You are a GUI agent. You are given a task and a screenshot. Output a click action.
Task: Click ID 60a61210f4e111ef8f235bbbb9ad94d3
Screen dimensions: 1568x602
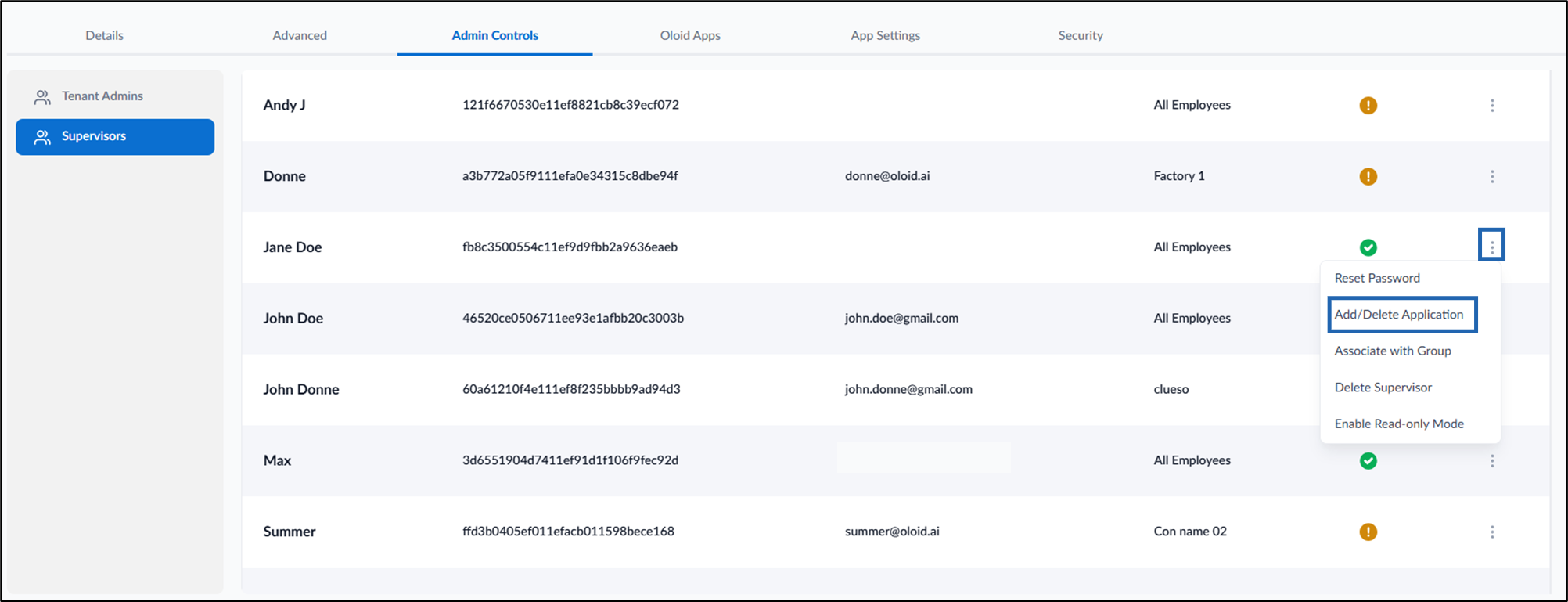point(571,389)
